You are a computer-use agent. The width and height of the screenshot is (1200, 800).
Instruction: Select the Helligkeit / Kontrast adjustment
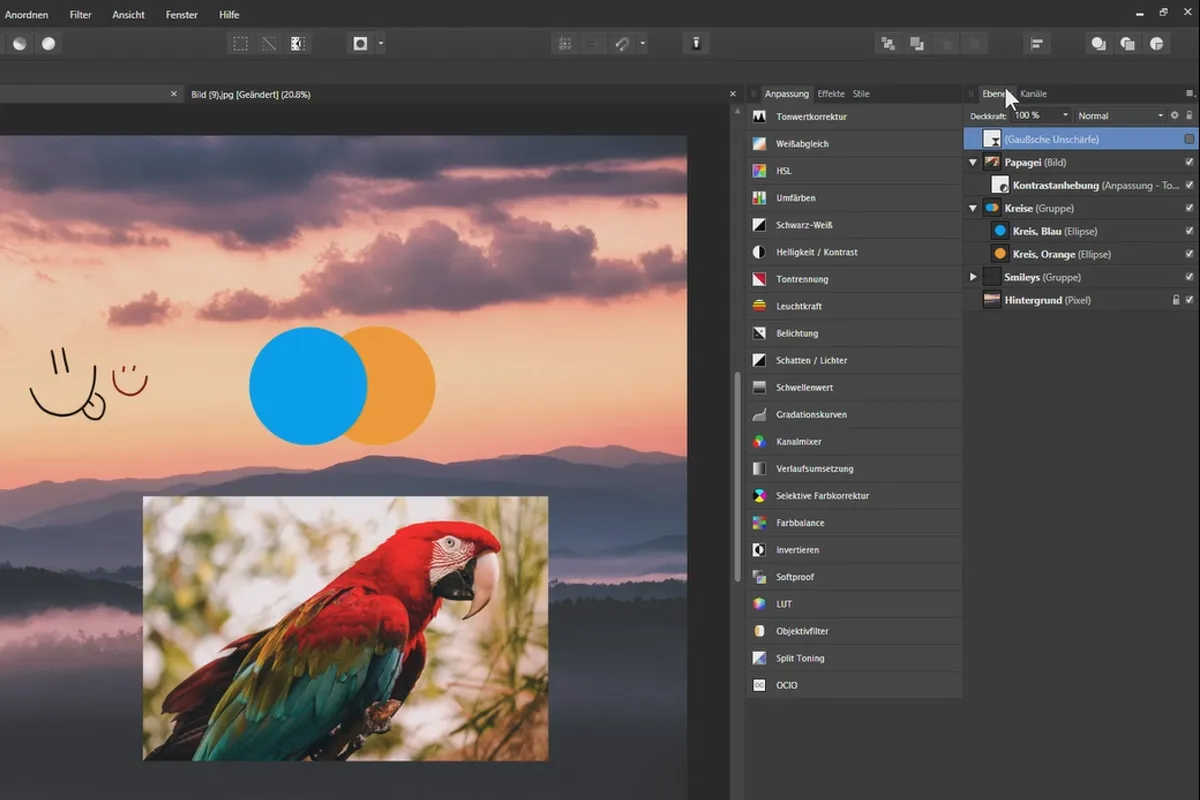coord(855,252)
